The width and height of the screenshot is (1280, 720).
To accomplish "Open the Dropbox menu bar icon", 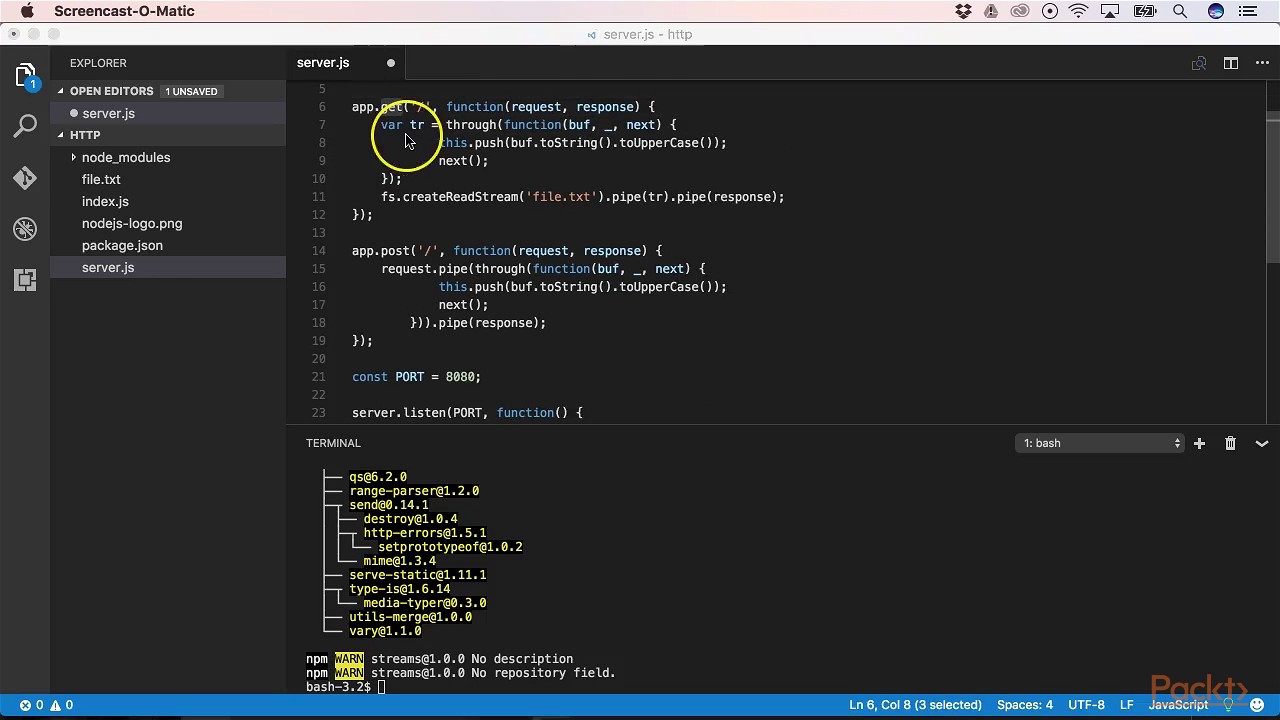I will tap(963, 11).
